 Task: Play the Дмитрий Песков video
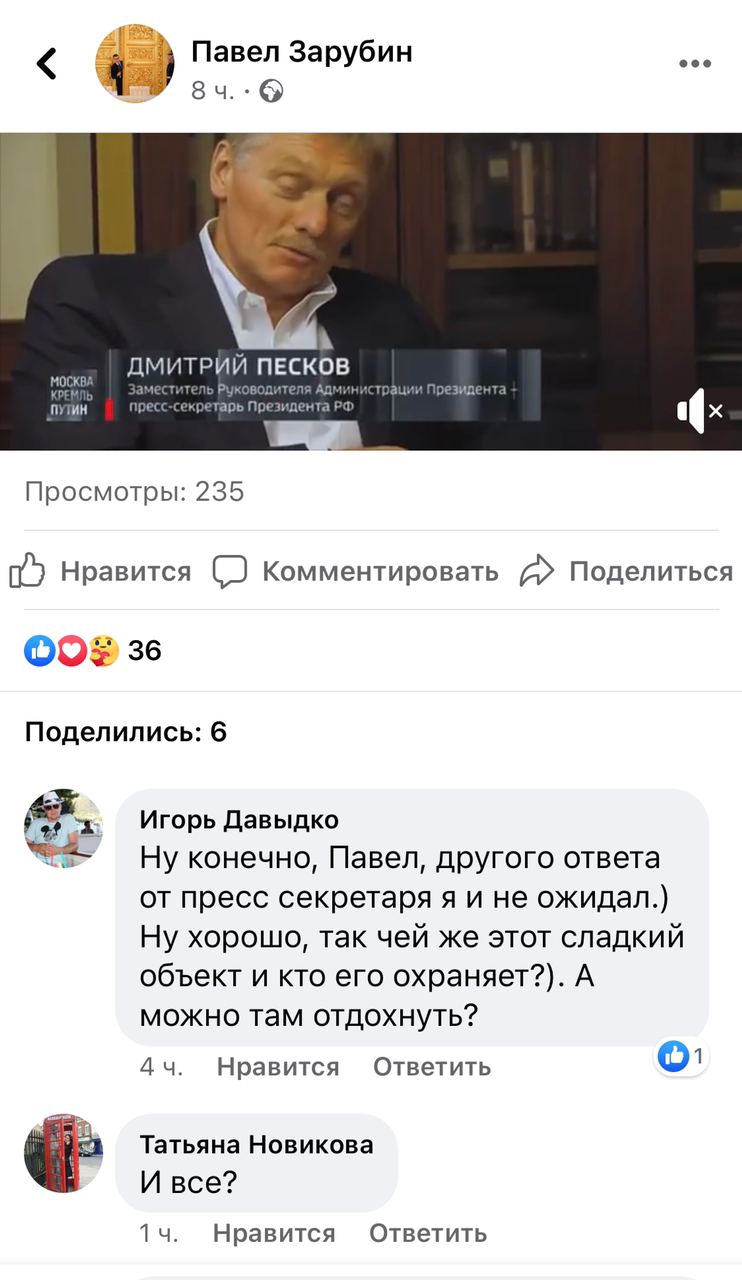[371, 291]
